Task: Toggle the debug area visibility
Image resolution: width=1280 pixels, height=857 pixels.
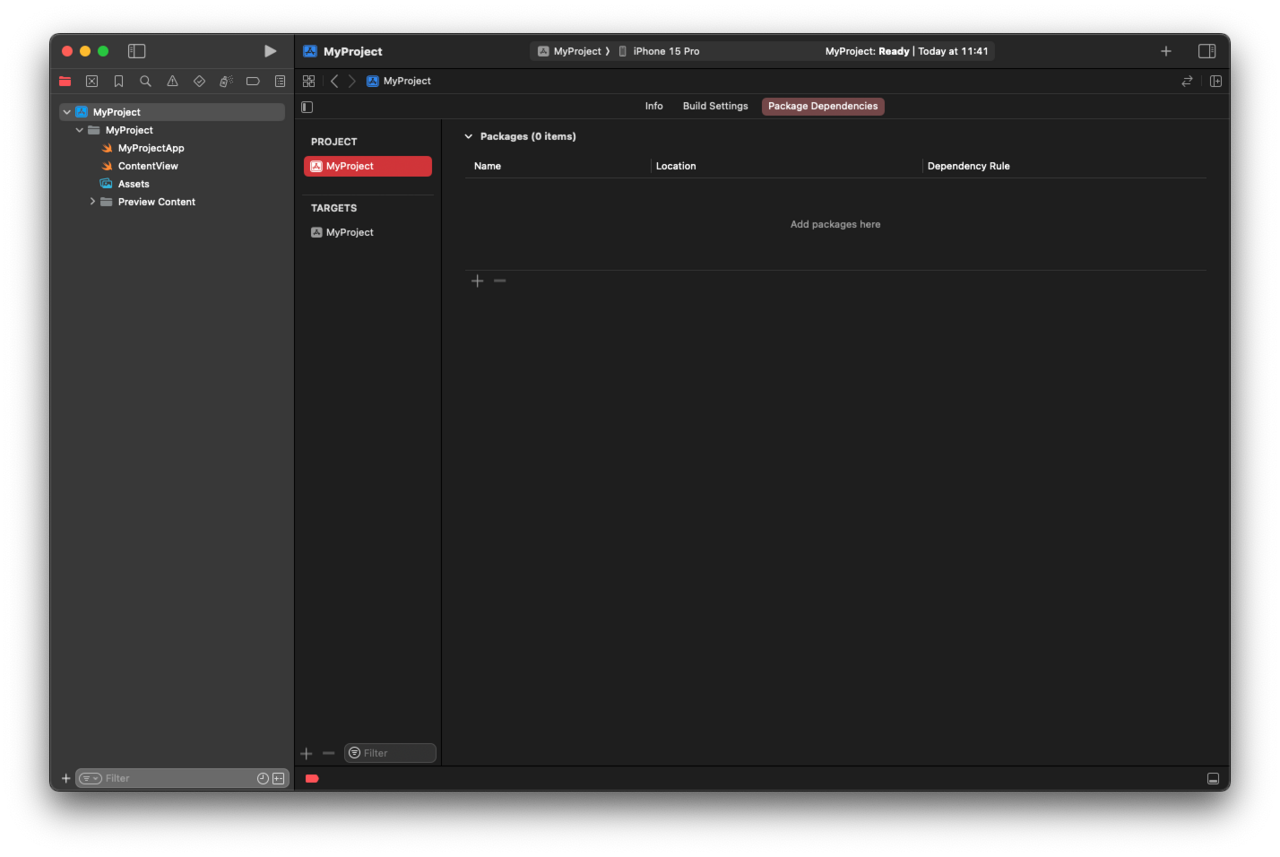Action: (x=1213, y=778)
